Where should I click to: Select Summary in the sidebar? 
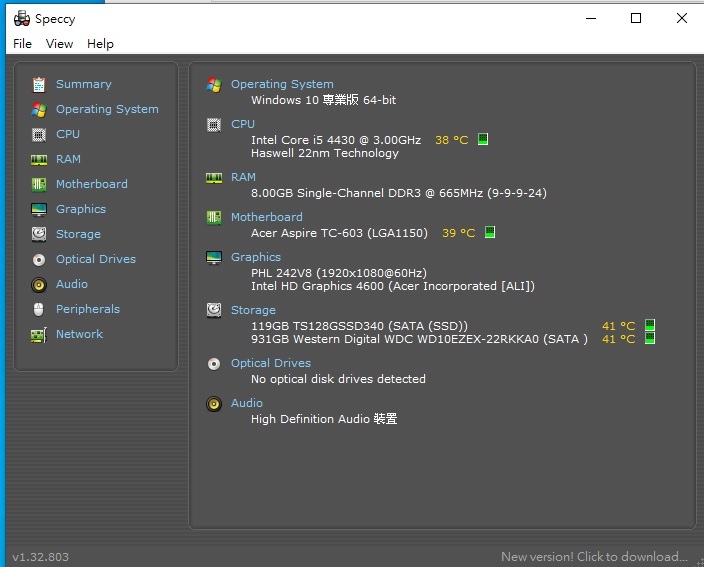point(84,84)
